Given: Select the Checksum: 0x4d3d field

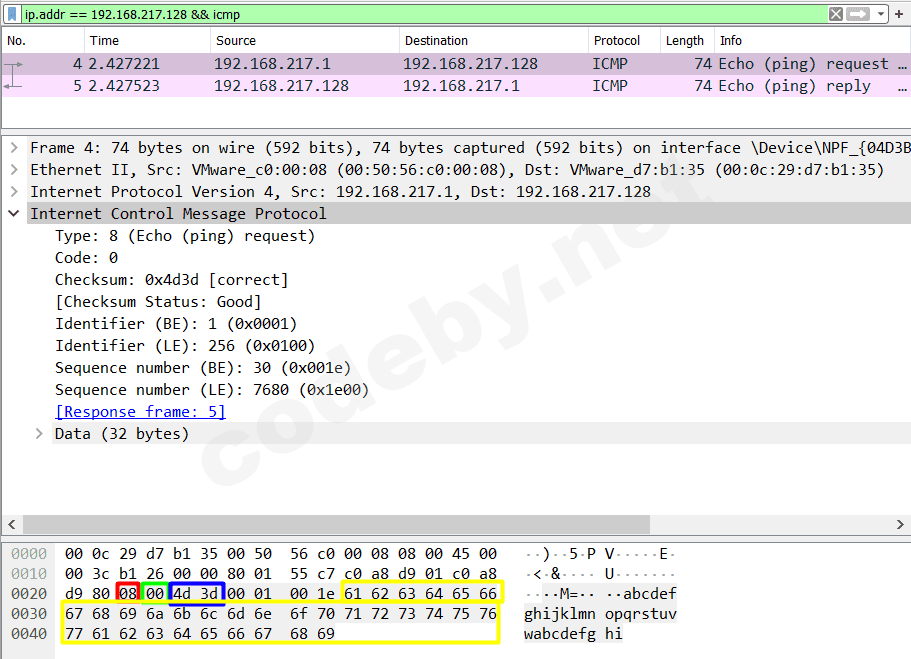Looking at the screenshot, I should coord(171,280).
